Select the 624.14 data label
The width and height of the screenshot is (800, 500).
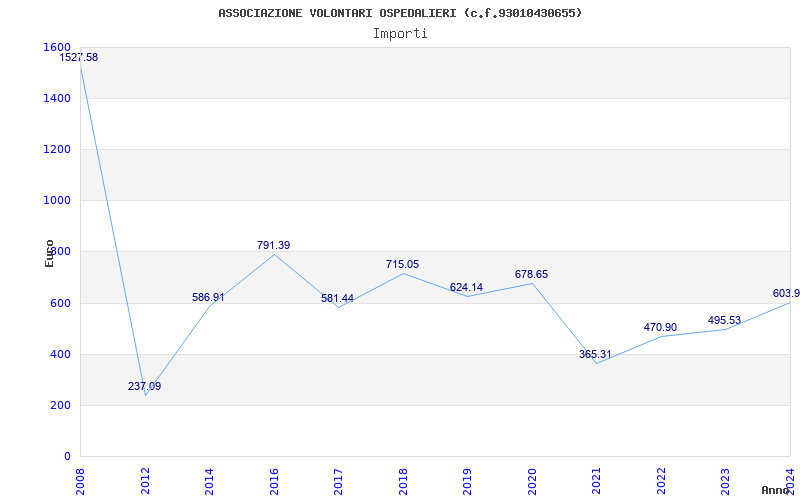coord(466,287)
